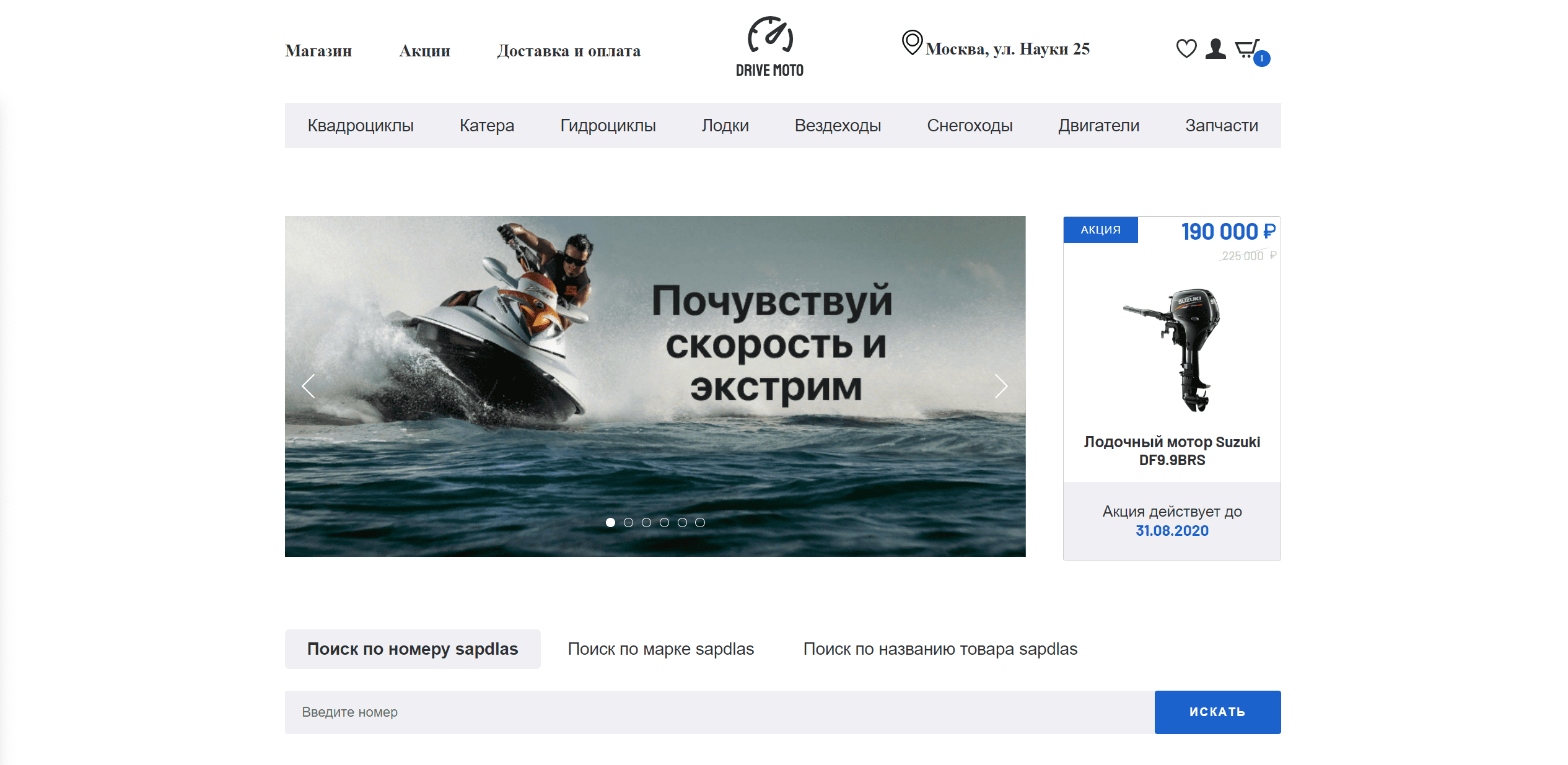1568x765 pixels.
Task: Advance to next banner slide arrow
Action: click(x=1001, y=386)
